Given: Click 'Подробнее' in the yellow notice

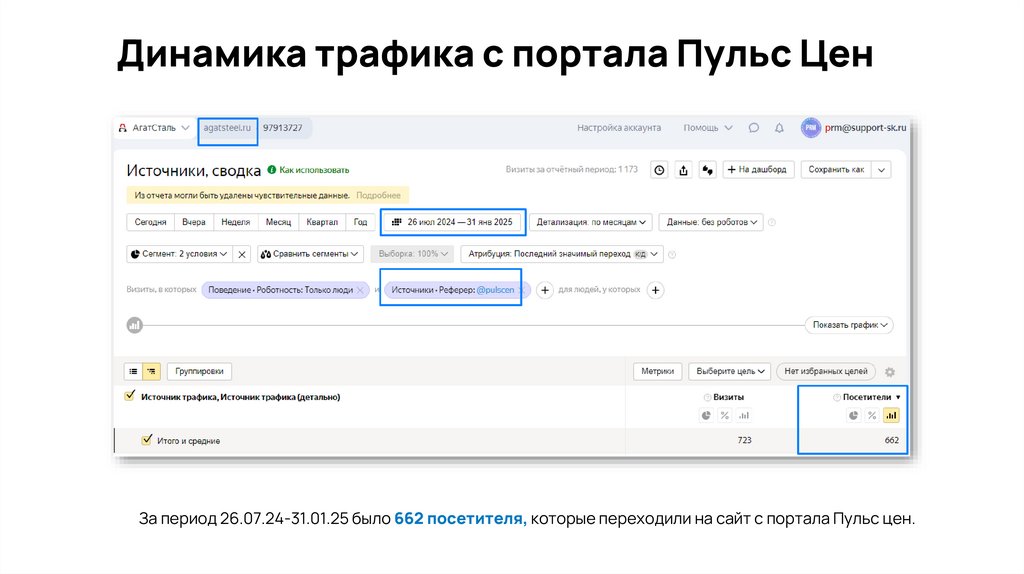Looking at the screenshot, I should click(378, 195).
